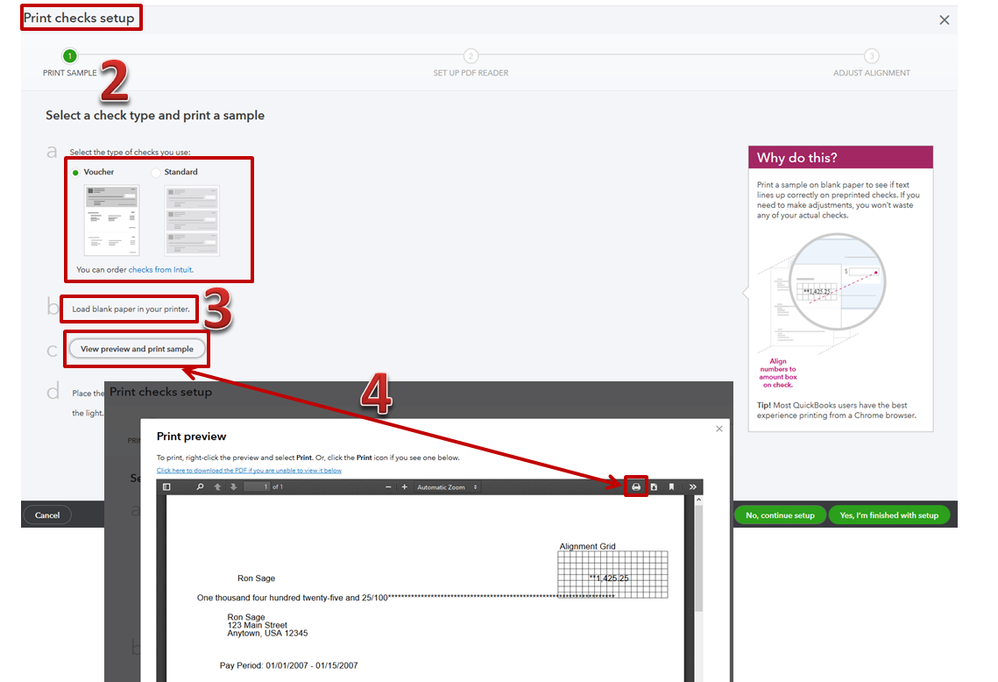Toggle the PDF viewer sidebar icon
This screenshot has height=682, width=998.
tap(167, 487)
